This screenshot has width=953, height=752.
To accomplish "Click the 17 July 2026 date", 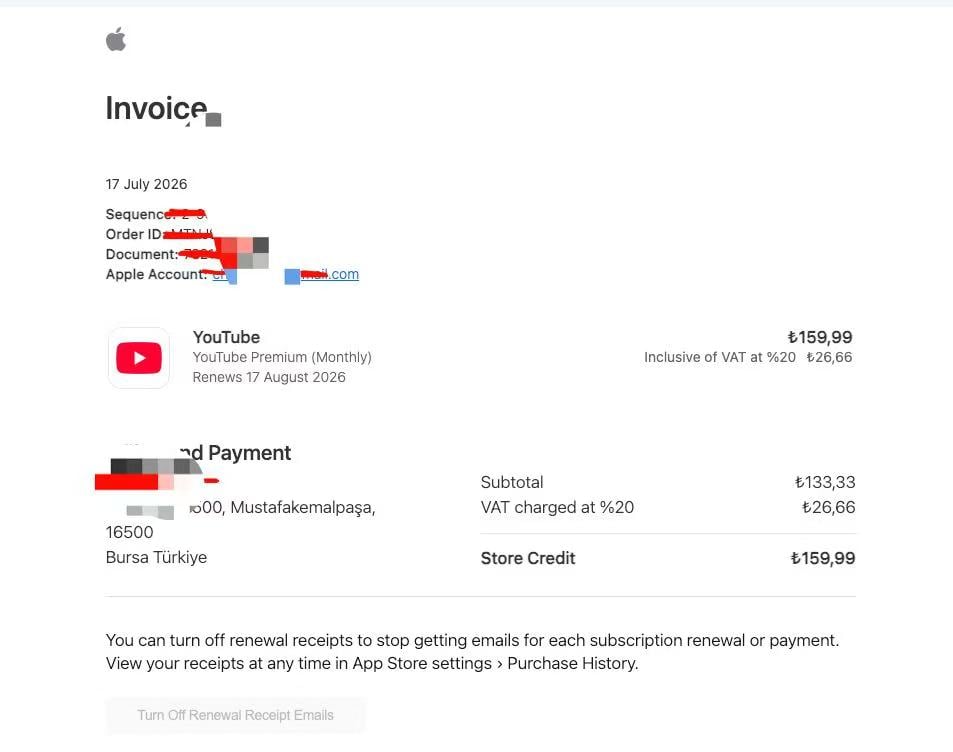I will pyautogui.click(x=146, y=184).
